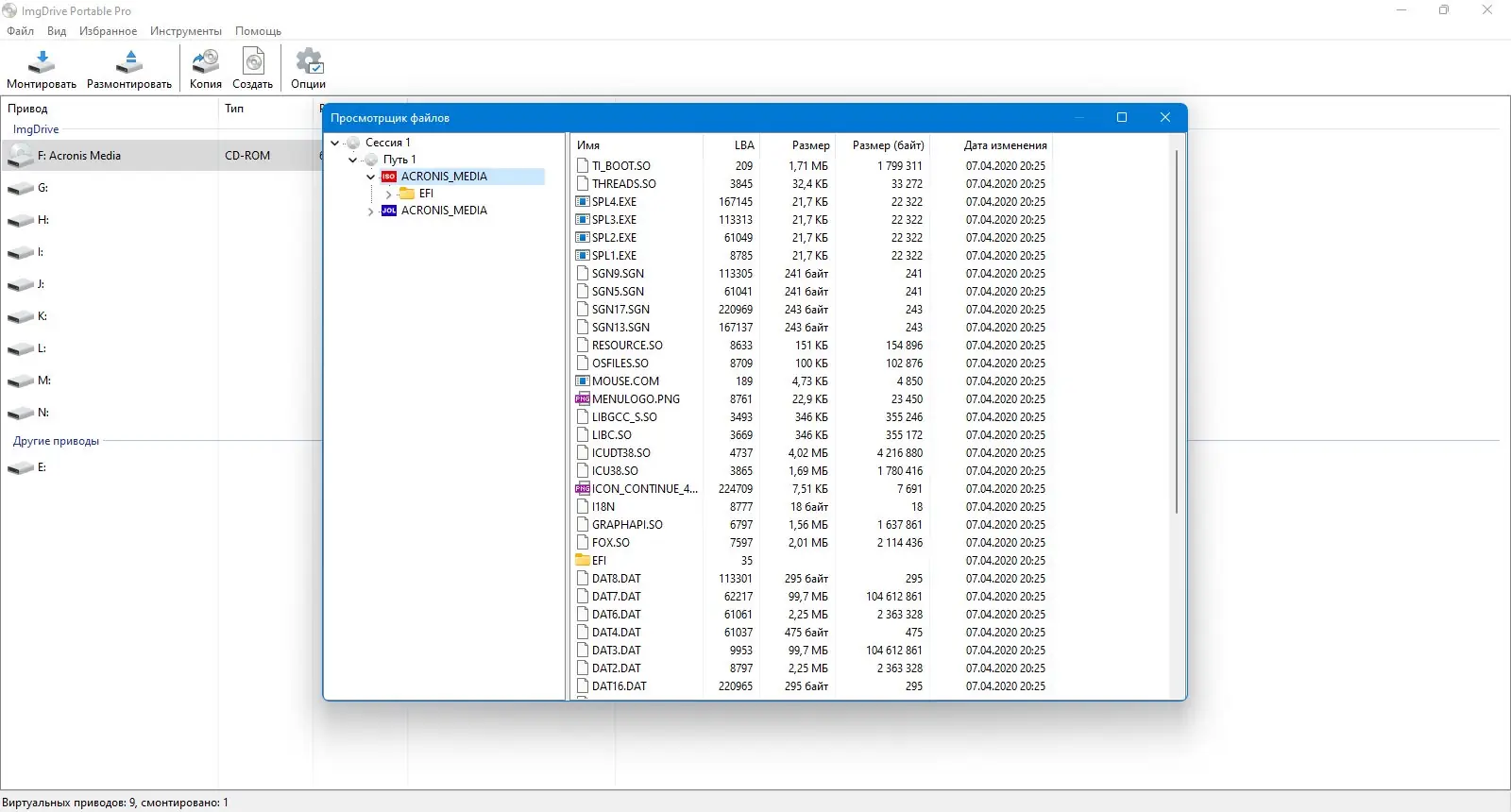Image resolution: width=1511 pixels, height=812 pixels.
Task: Select the F: Acronis Media drive icon
Action: (x=20, y=156)
